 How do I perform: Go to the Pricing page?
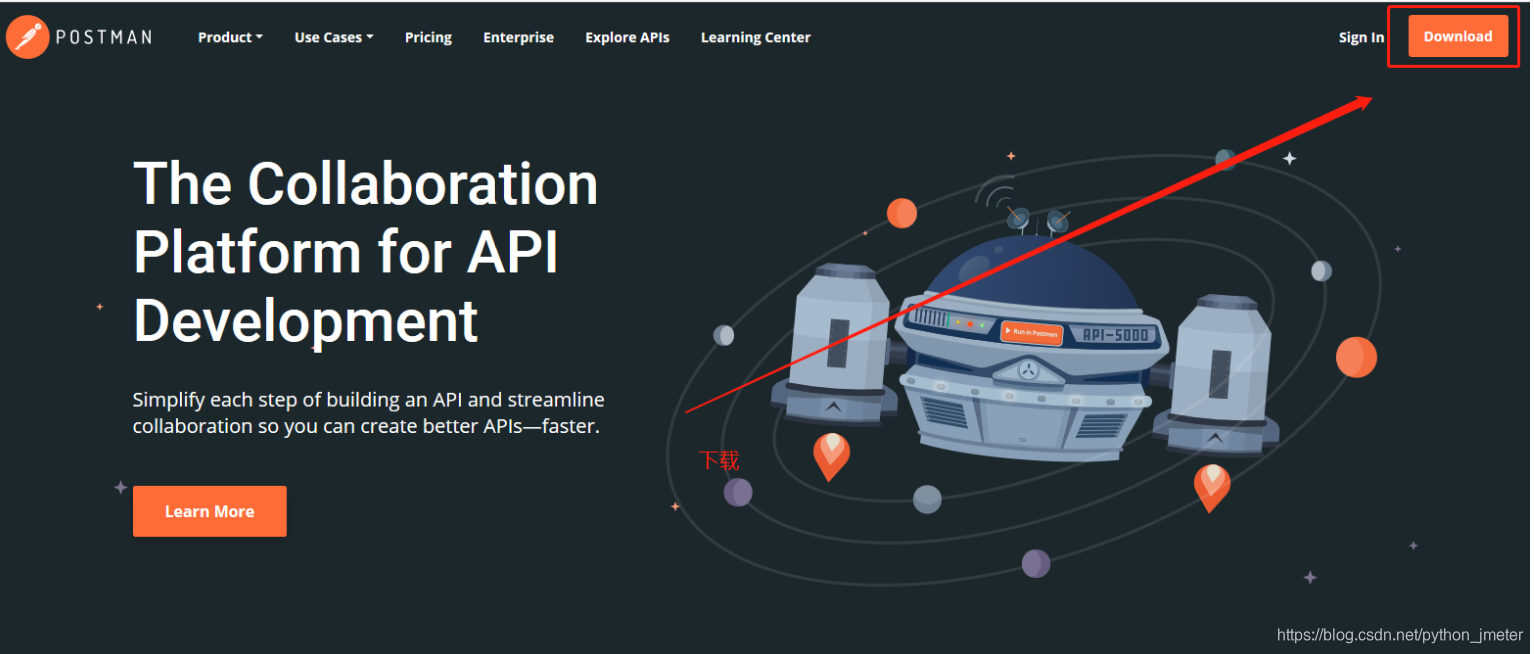[428, 37]
